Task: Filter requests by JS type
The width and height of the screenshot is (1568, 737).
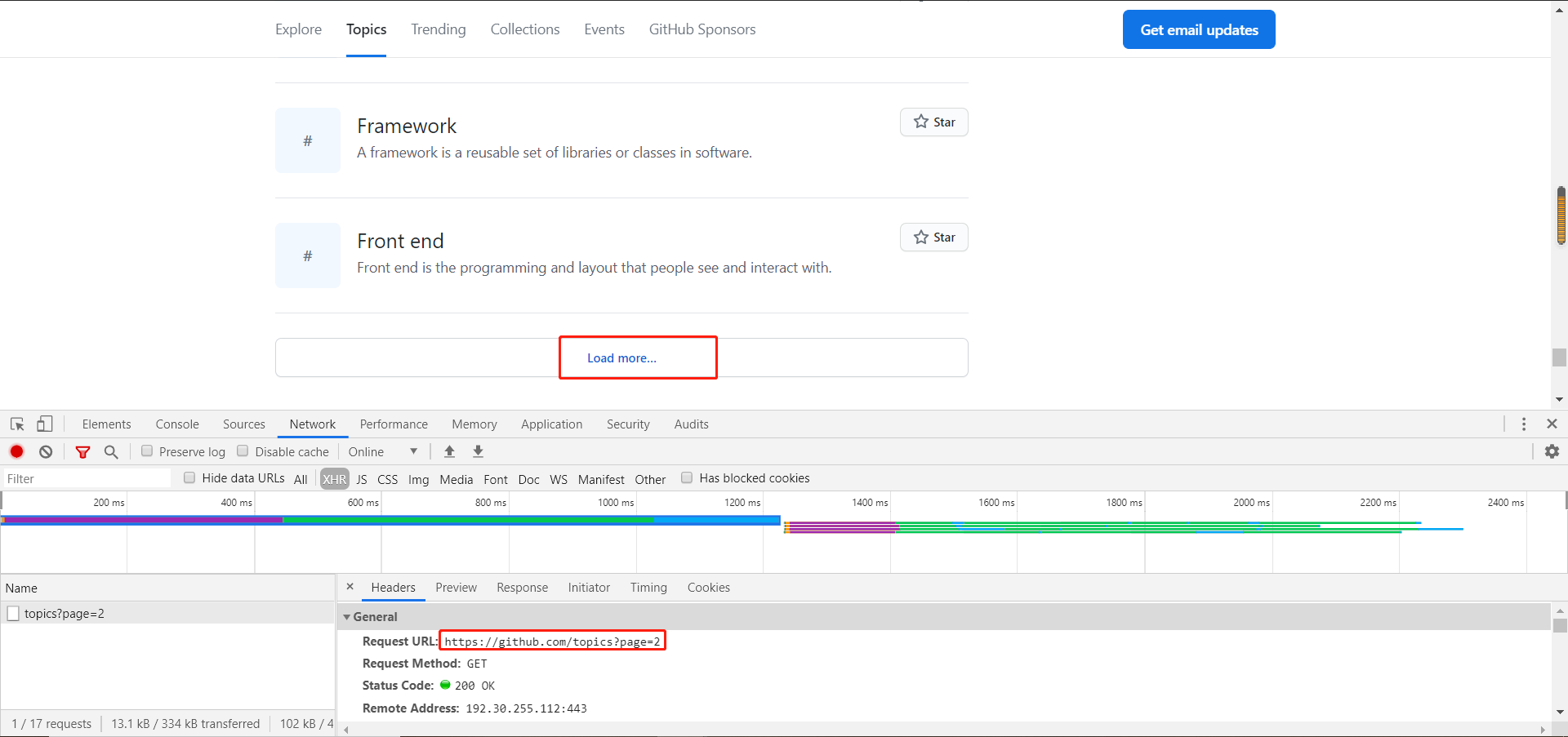Action: [362, 479]
